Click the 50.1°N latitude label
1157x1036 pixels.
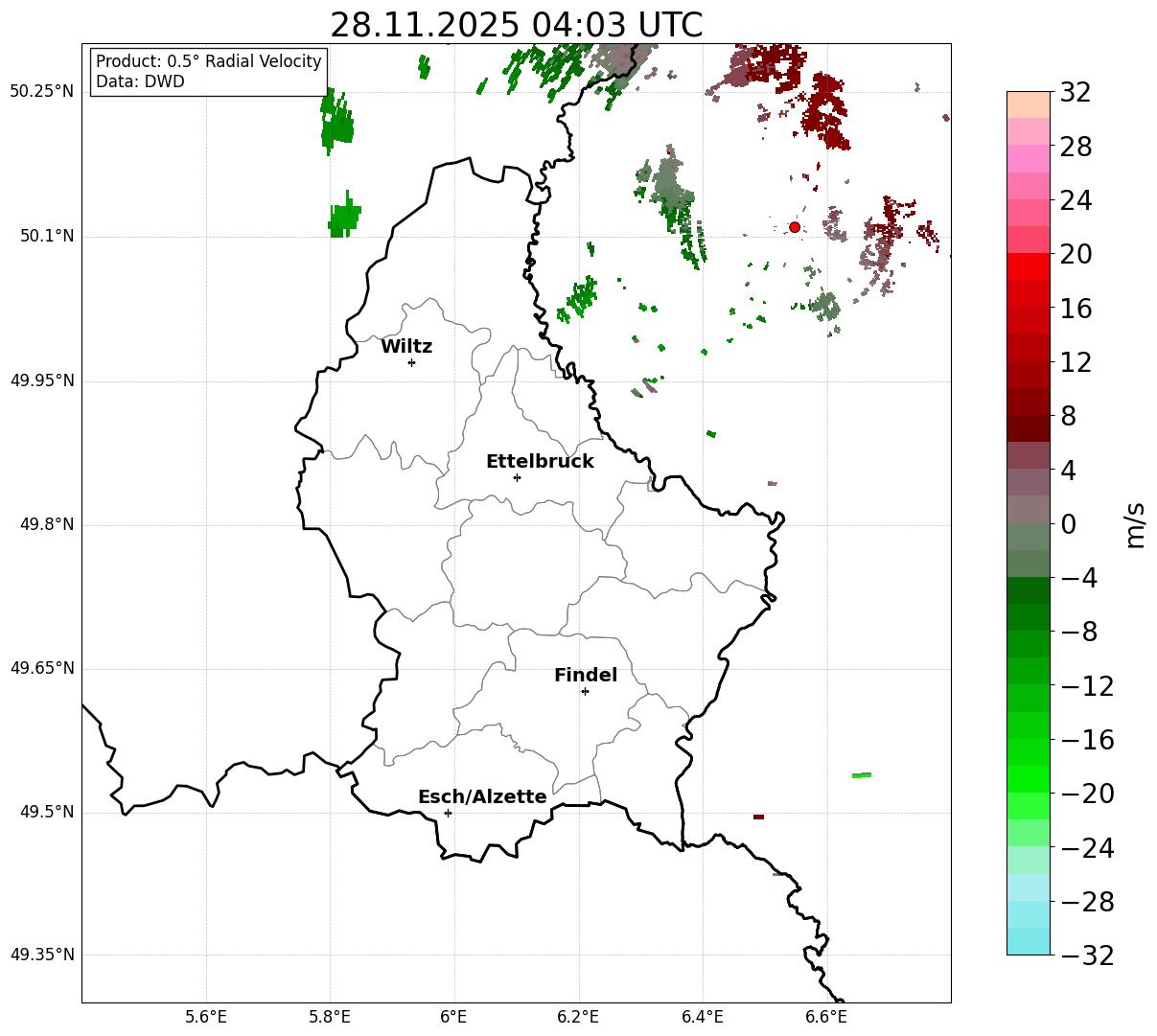[x=47, y=236]
